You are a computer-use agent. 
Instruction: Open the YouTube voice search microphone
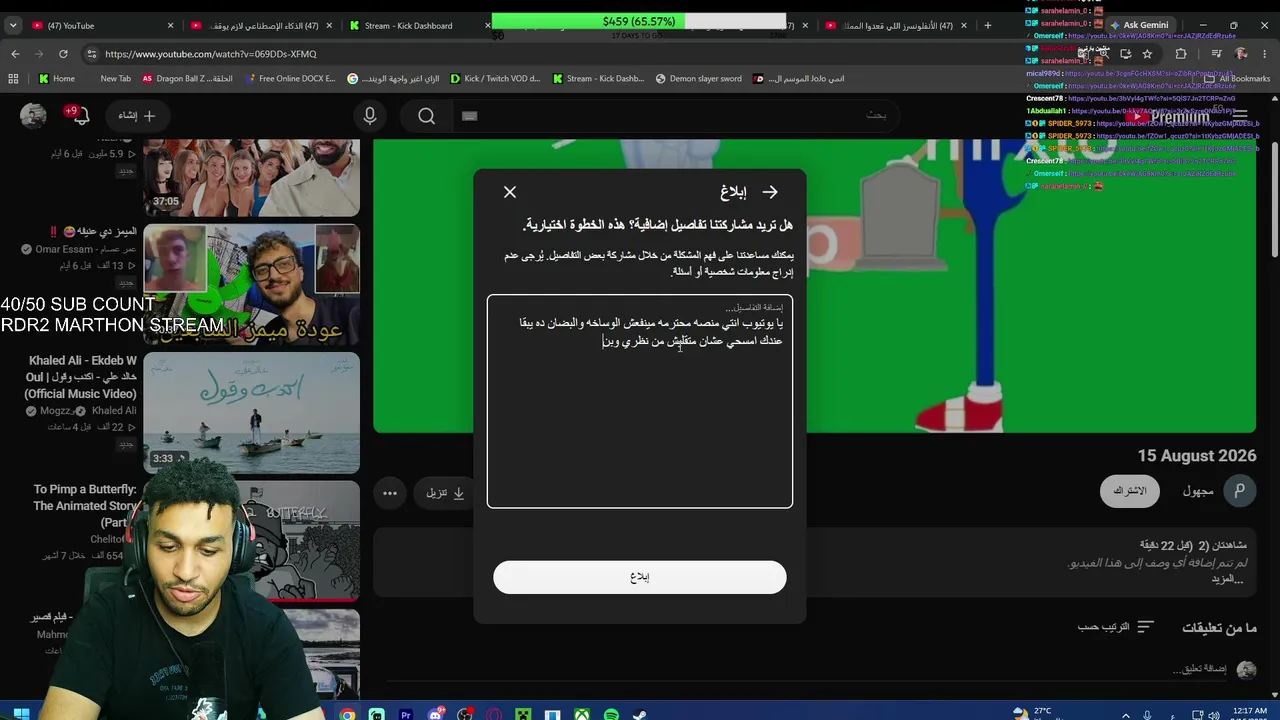click(x=370, y=116)
